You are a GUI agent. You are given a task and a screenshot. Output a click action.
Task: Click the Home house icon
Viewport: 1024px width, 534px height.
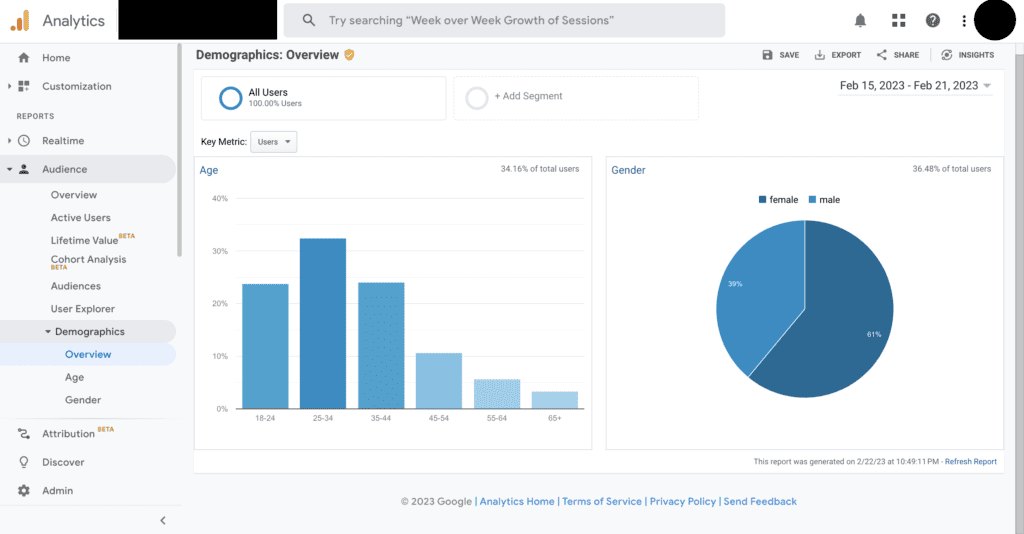point(24,57)
